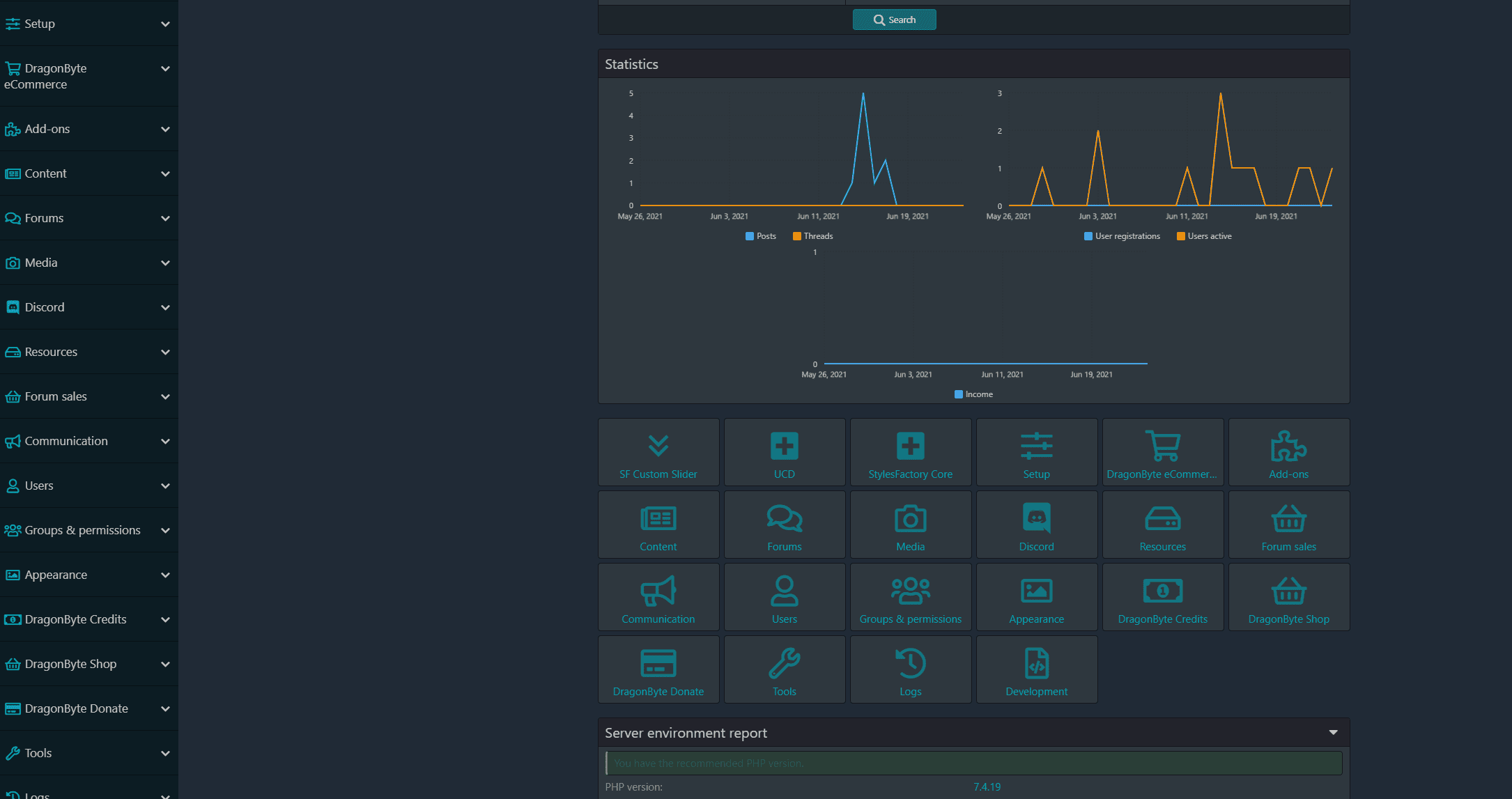Viewport: 1512px width, 799px height.
Task: Expand the Communication sidebar chevron
Action: [x=165, y=441]
